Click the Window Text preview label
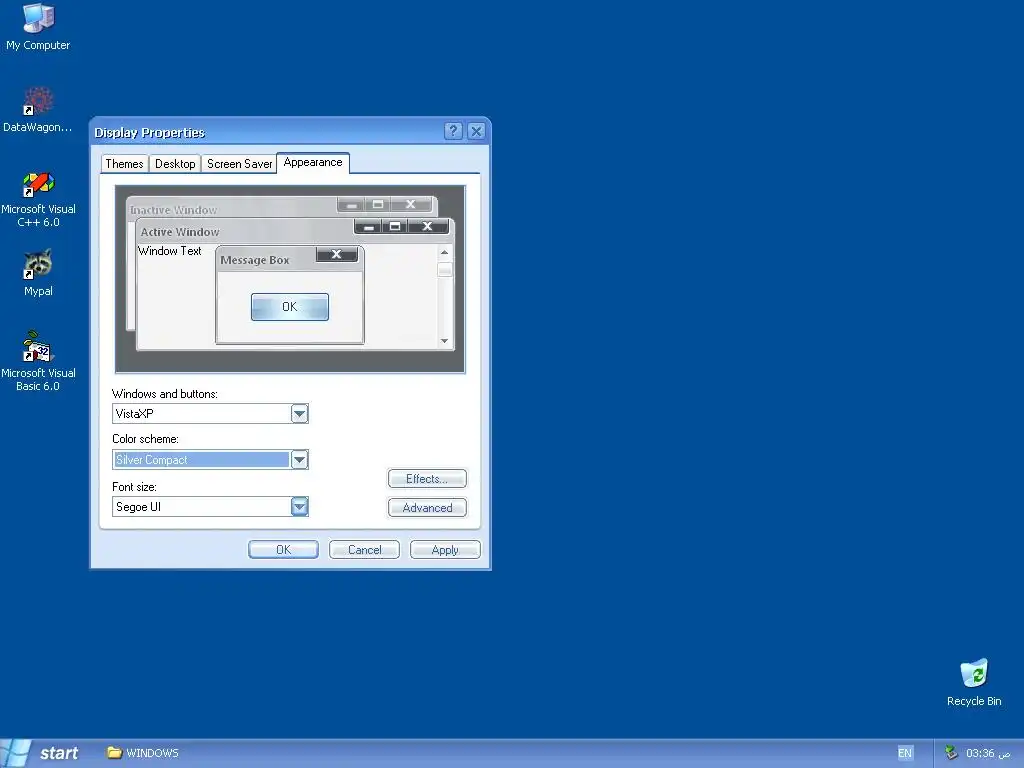 point(170,251)
